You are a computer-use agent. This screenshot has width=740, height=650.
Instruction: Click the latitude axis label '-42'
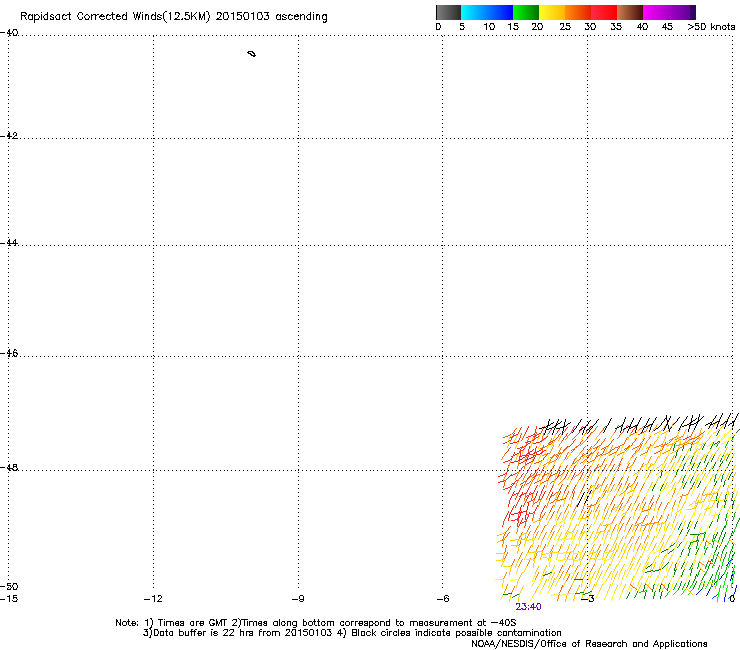tap(9, 135)
